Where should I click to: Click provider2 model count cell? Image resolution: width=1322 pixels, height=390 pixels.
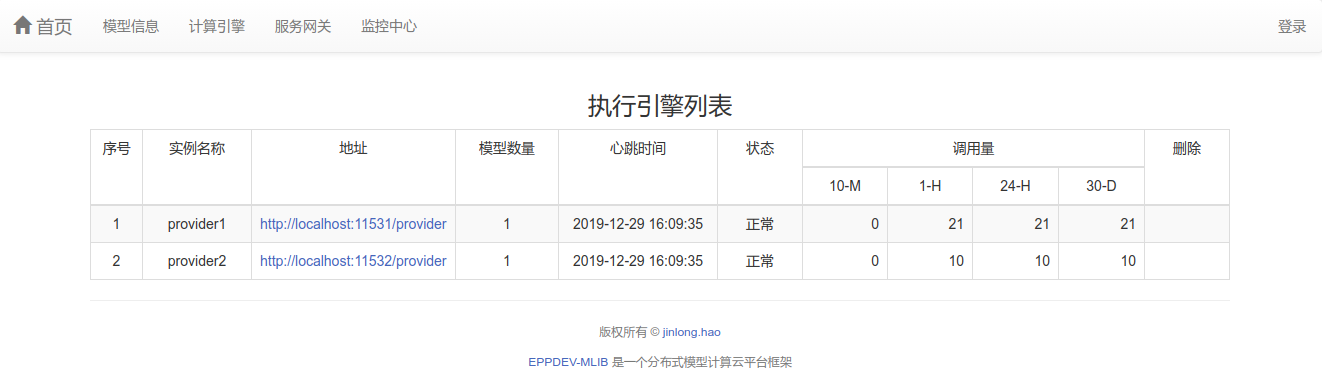[507, 261]
